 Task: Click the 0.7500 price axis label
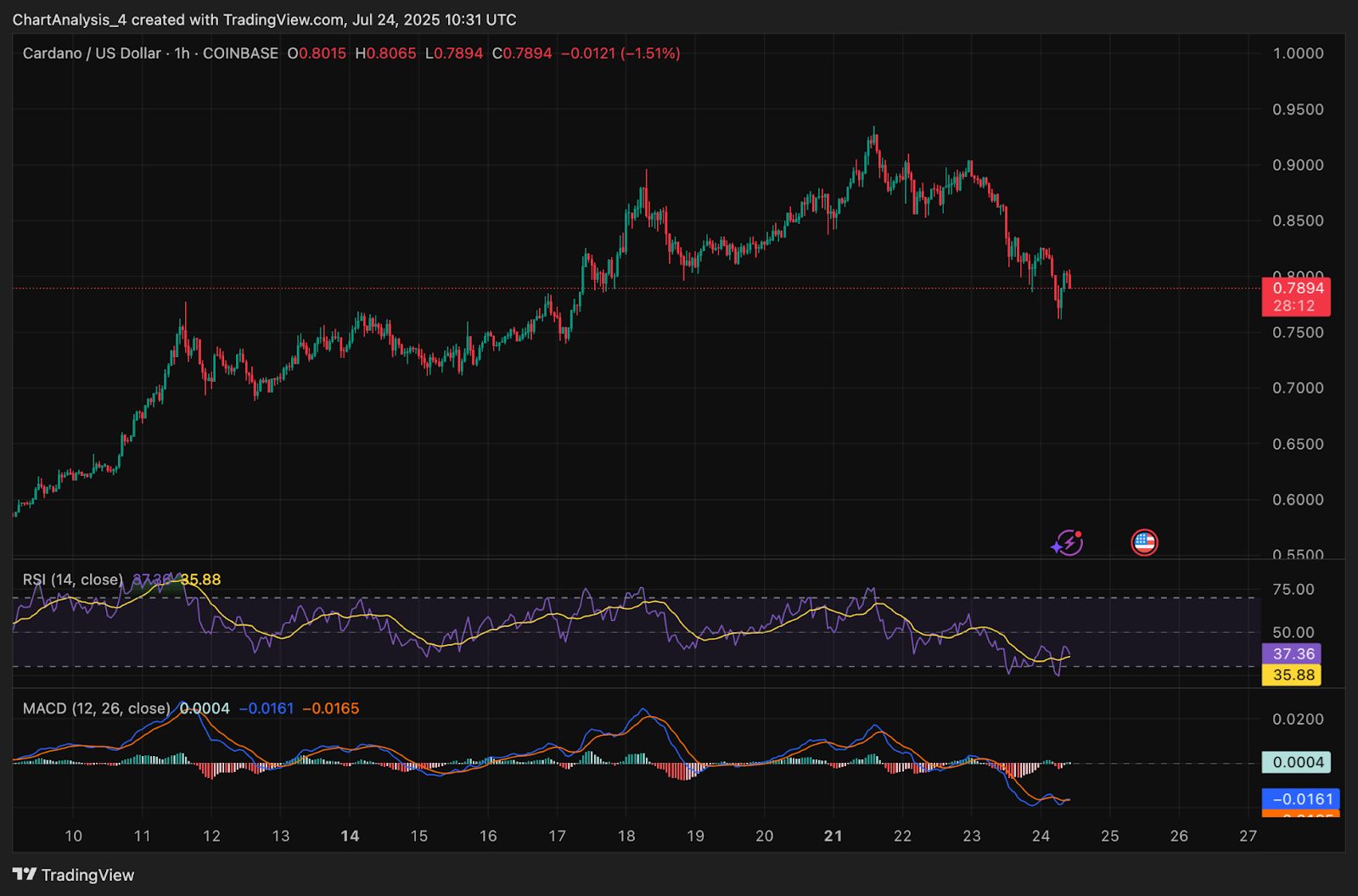1298,333
